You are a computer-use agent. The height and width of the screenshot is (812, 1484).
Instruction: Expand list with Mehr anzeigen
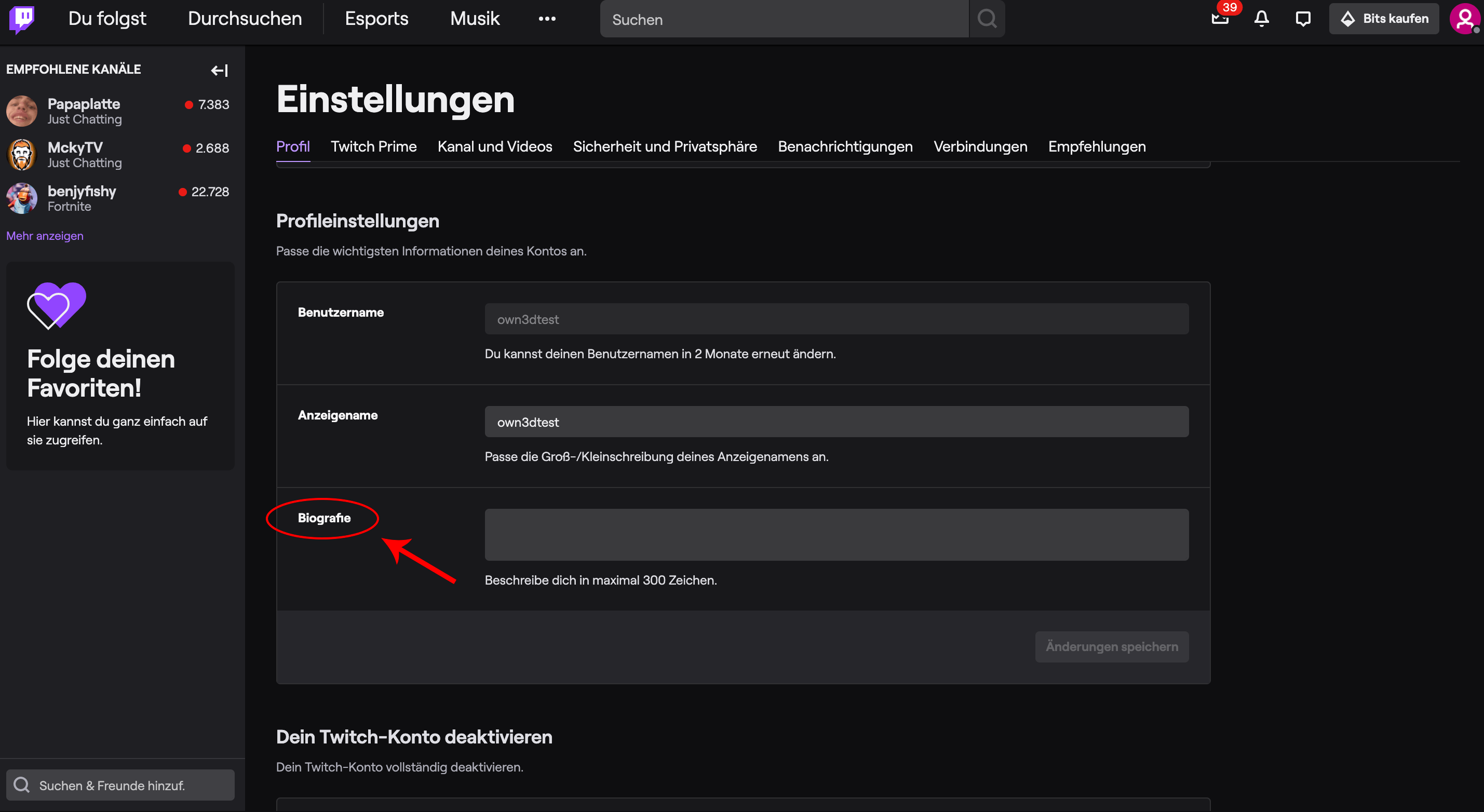[45, 236]
